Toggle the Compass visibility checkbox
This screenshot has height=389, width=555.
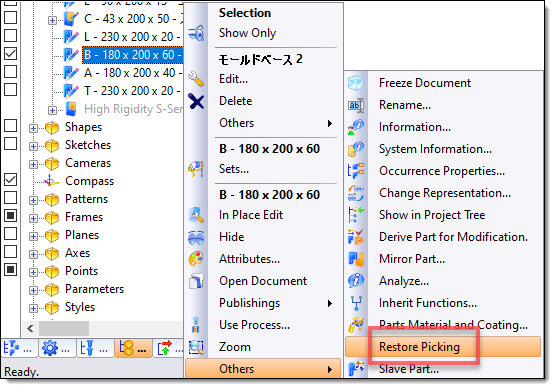click(11, 180)
